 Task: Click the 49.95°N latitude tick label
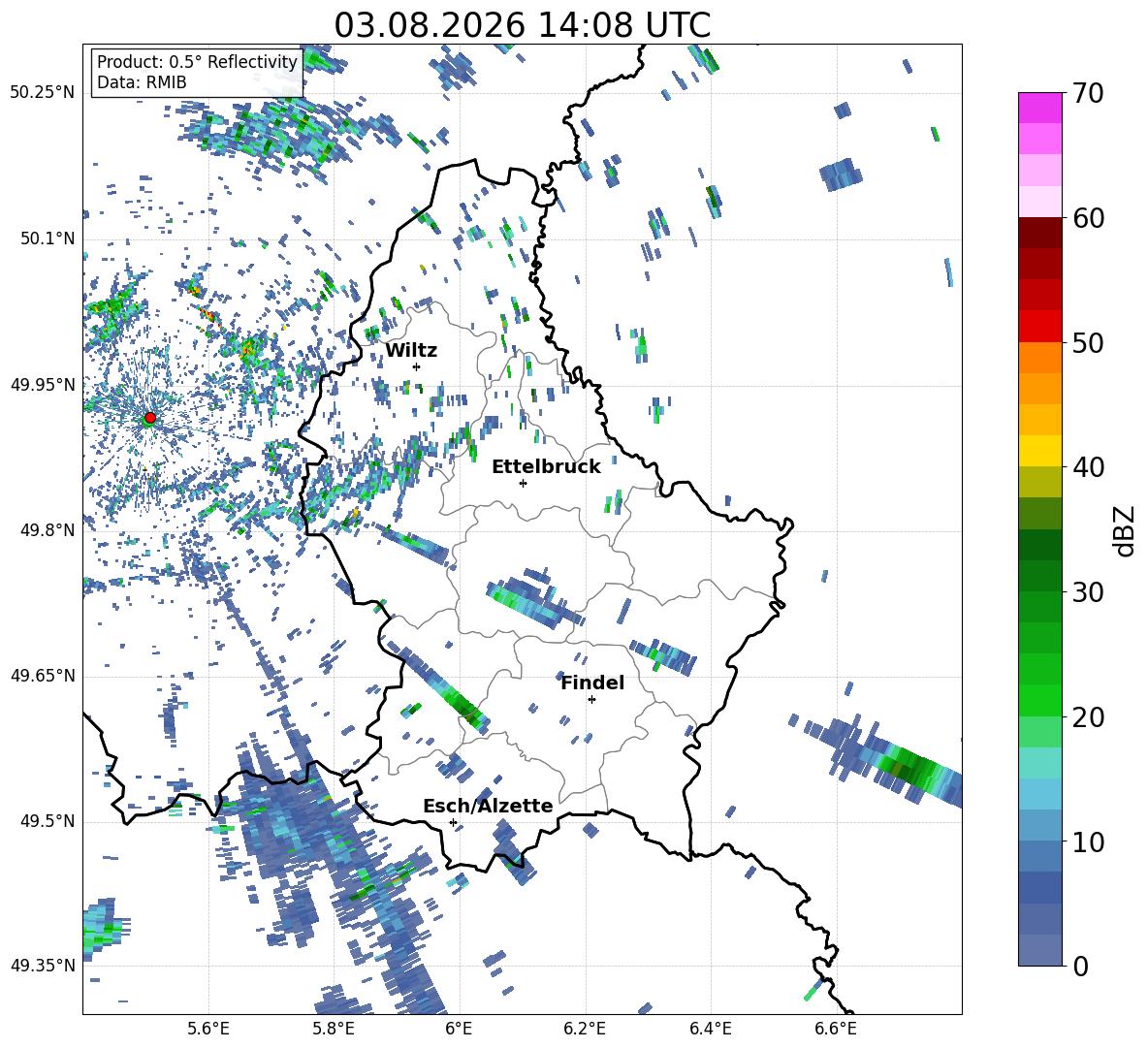(43, 385)
